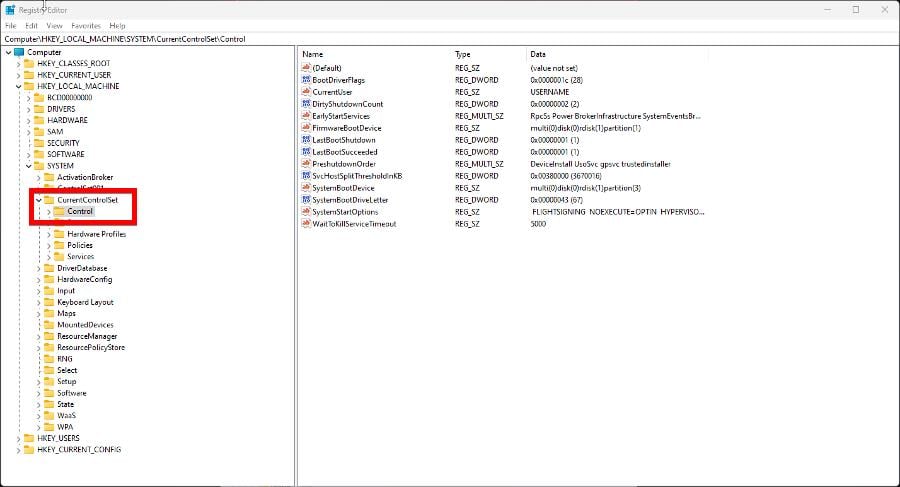
Task: Click the SECURITY folder icon
Action: [39, 142]
